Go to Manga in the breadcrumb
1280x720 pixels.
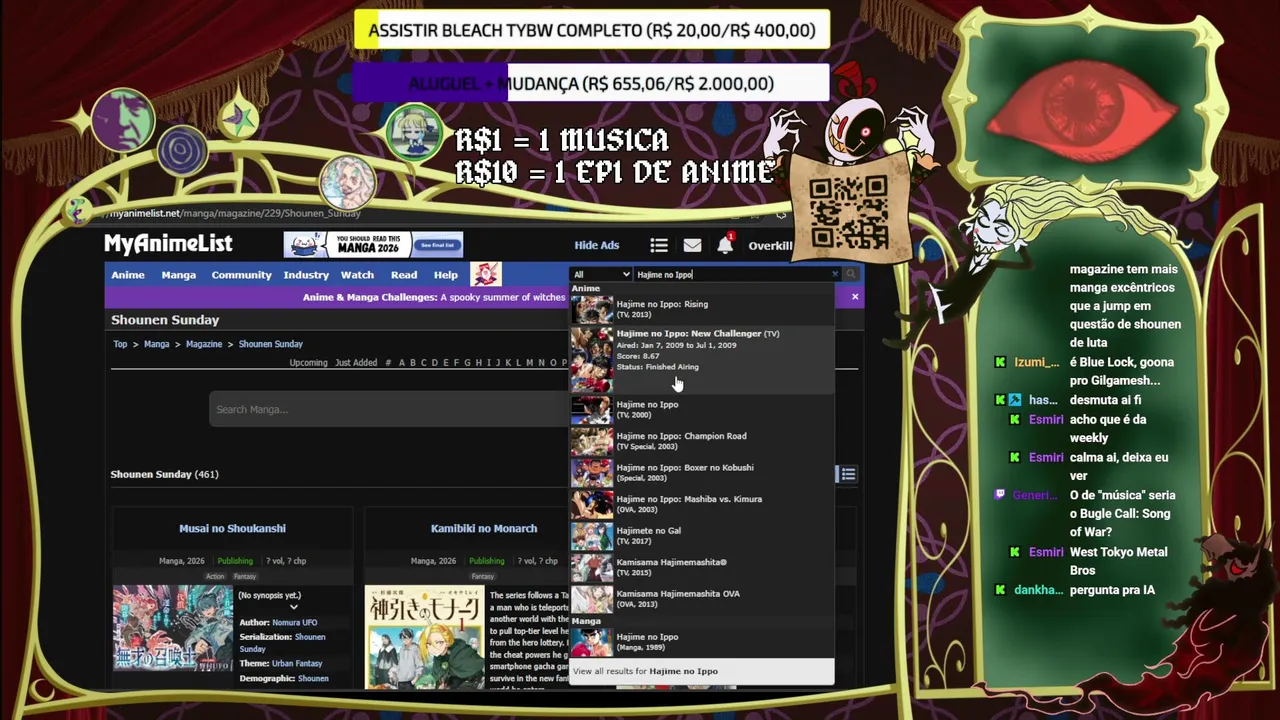(156, 344)
